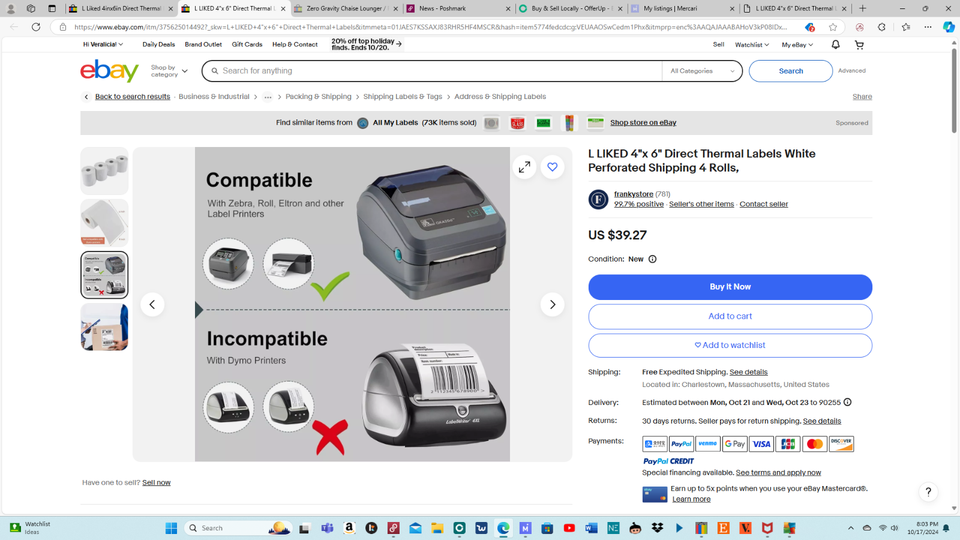
Task: Open the shopping cart icon
Action: 859,45
